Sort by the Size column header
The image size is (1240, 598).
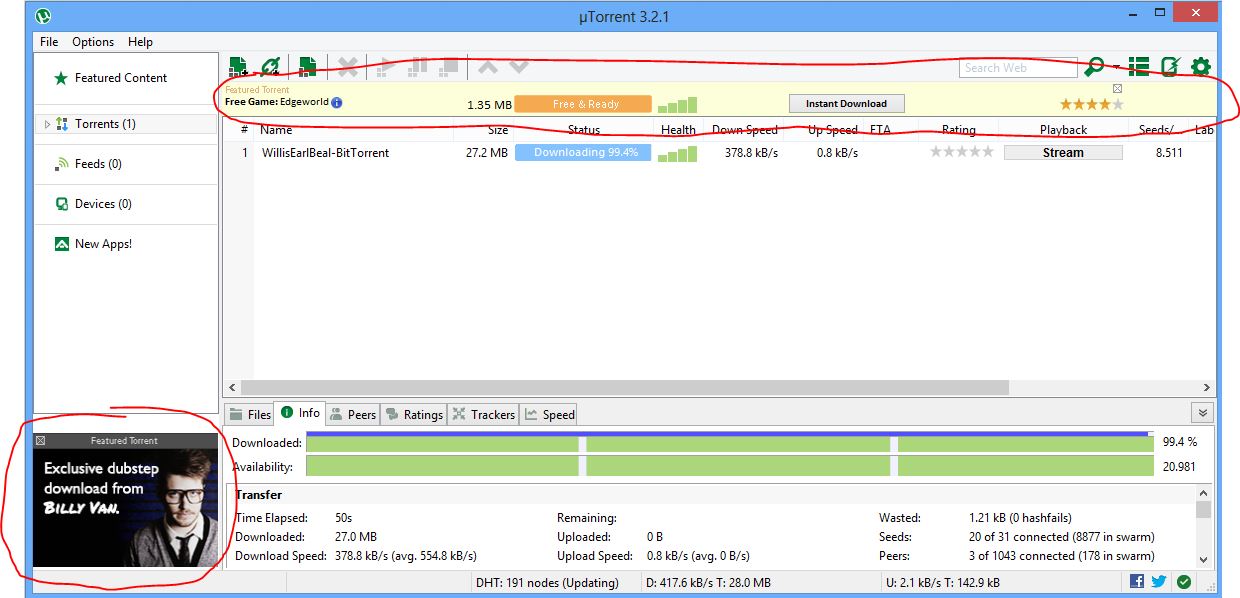click(498, 130)
